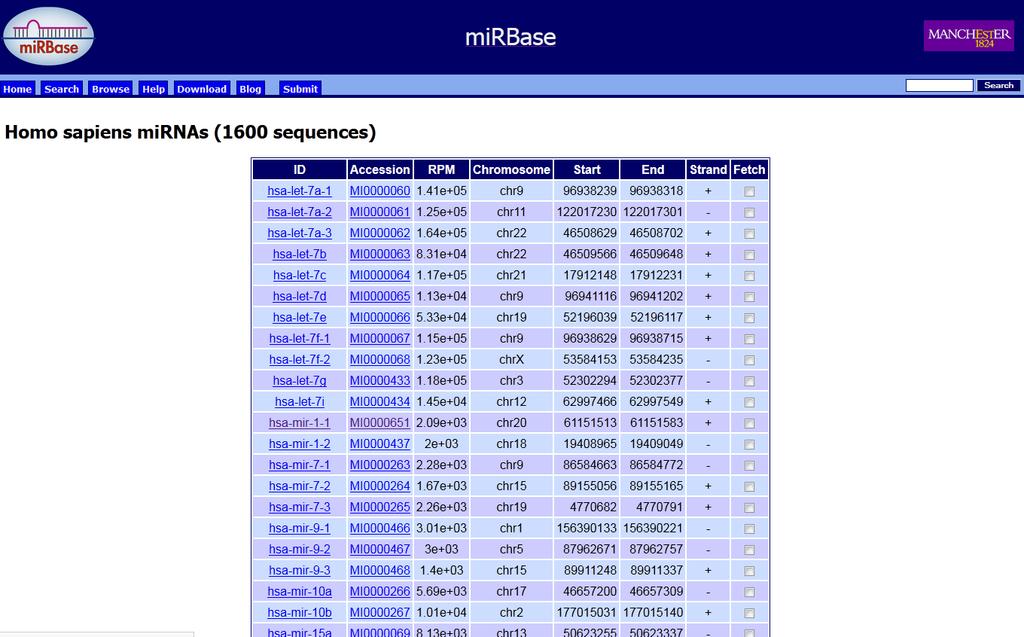Click the Start column header
Viewport: 1024px width, 637px height.
[586, 170]
